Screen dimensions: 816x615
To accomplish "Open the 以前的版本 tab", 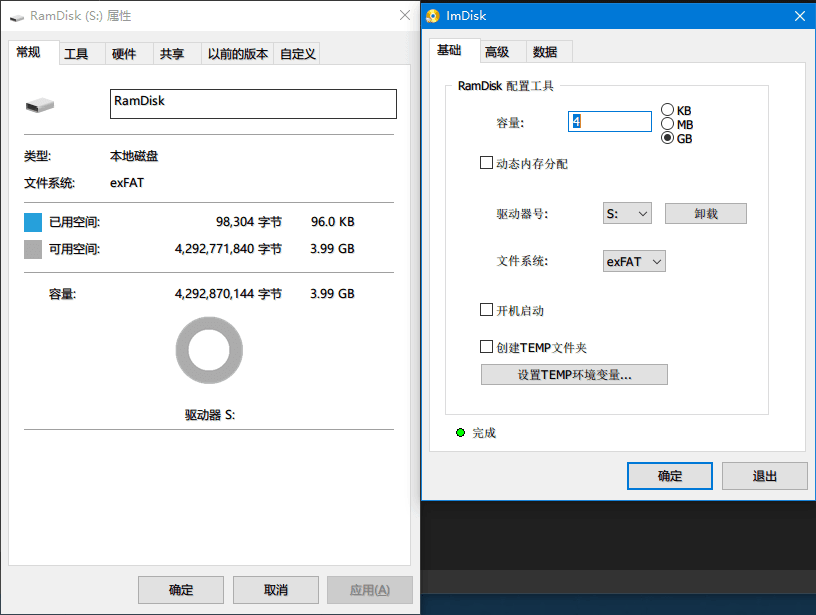I will tap(238, 54).
